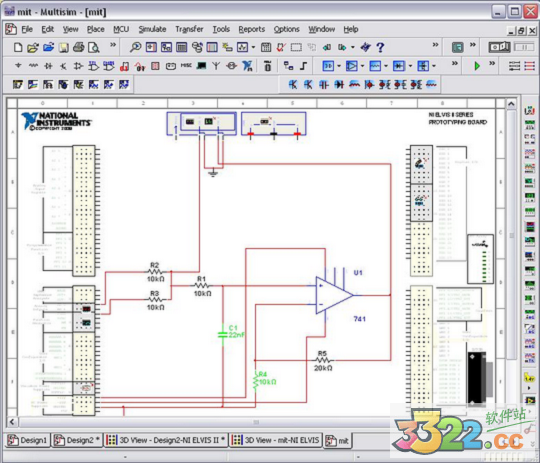The height and width of the screenshot is (463, 540).
Task: Click the magnifier zoom icon
Action: (x=136, y=47)
